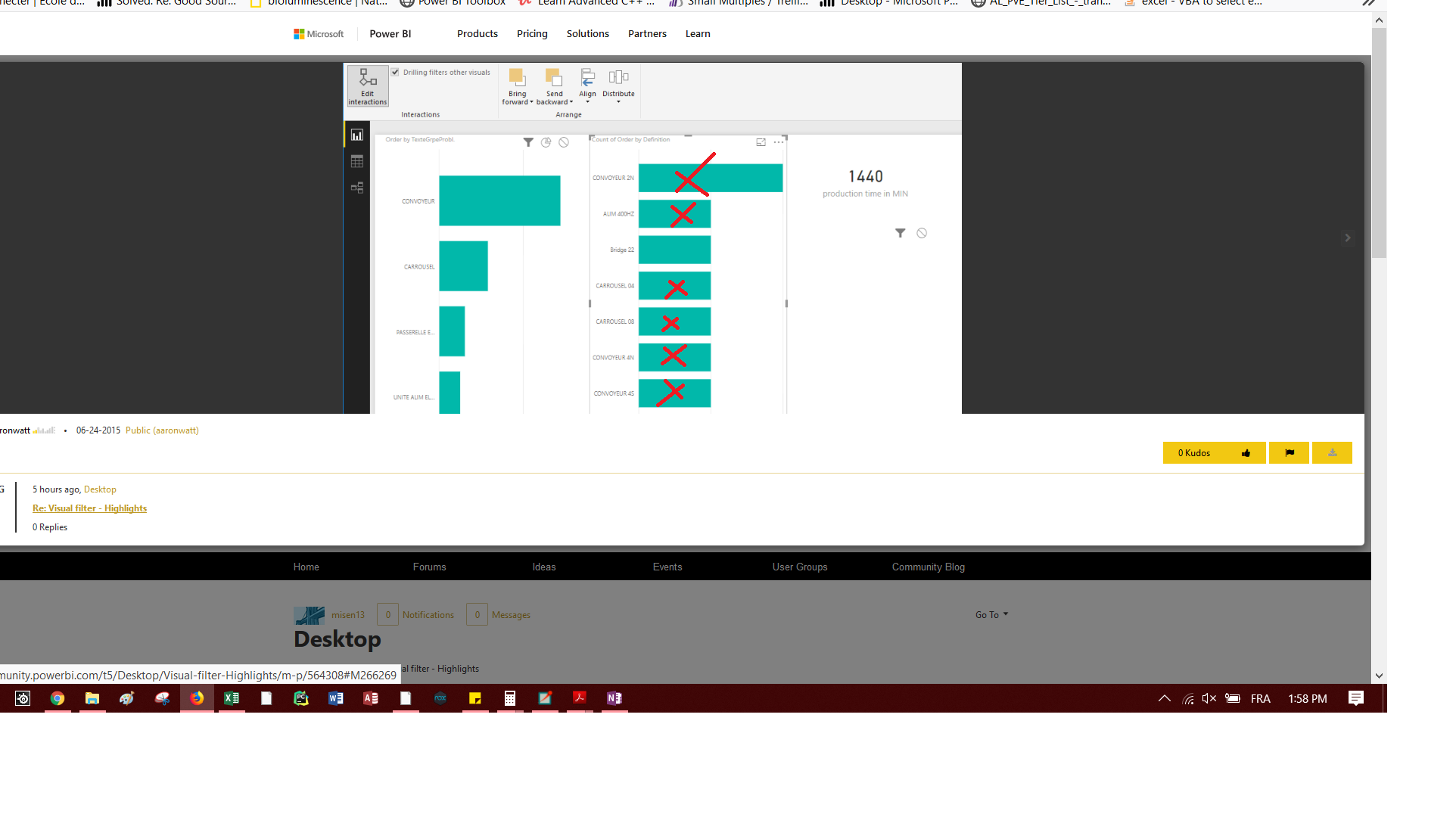This screenshot has height=817, width=1456.
Task: Open the Solutions menu
Action: click(588, 34)
